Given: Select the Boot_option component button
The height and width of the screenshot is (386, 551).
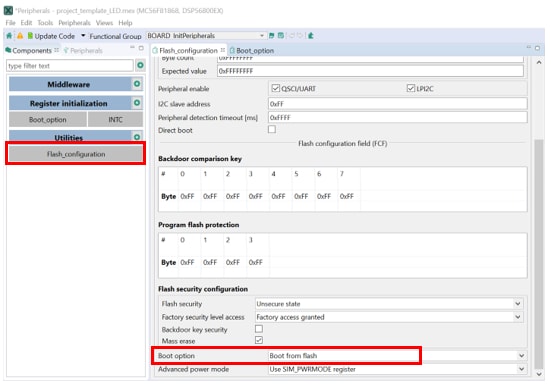Looking at the screenshot, I should pos(47,120).
